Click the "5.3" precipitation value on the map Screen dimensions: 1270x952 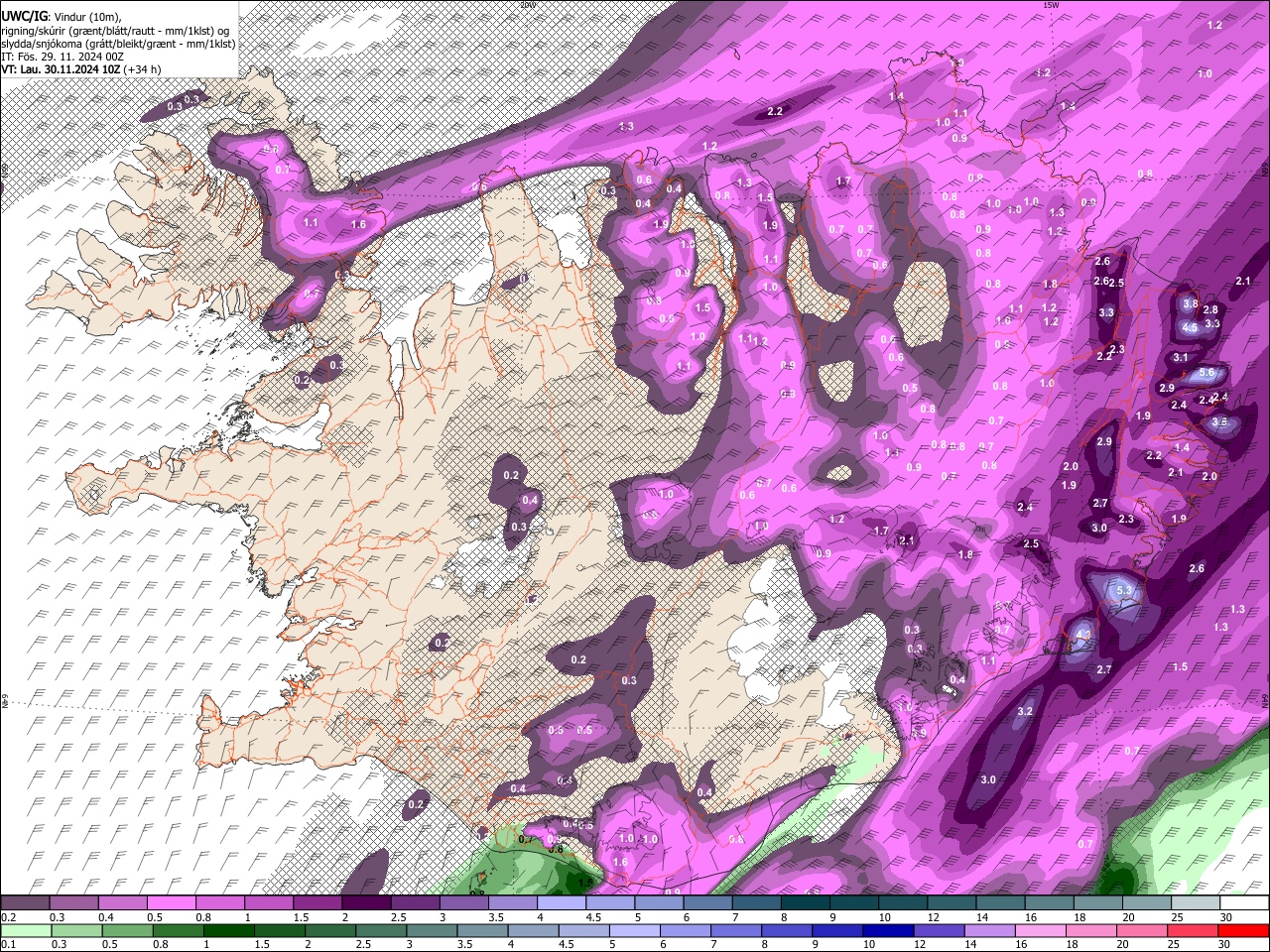pos(1124,591)
